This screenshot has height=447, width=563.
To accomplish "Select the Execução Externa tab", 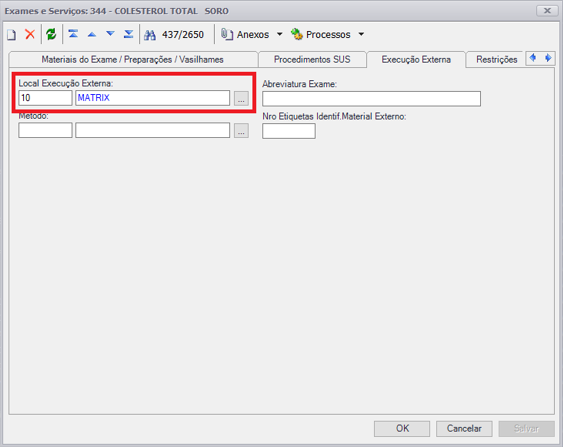I will click(416, 60).
